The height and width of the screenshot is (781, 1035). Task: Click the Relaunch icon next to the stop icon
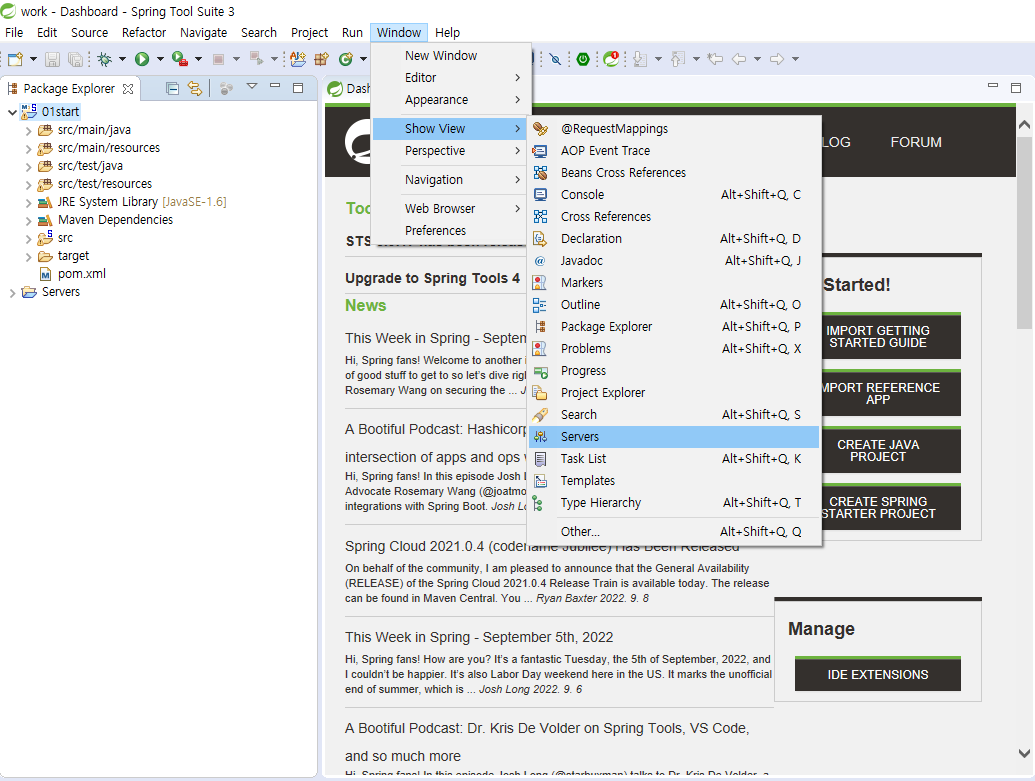(x=256, y=59)
